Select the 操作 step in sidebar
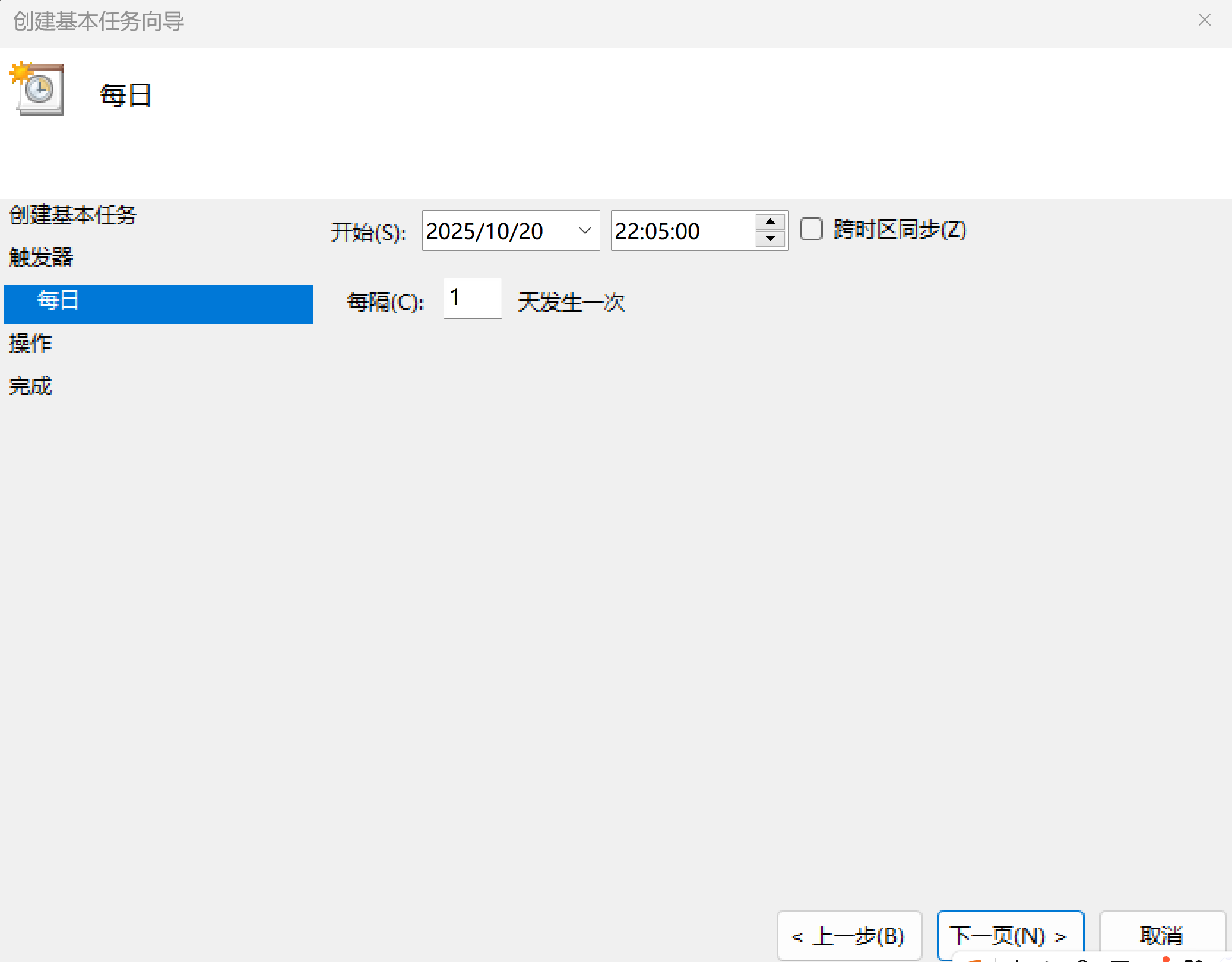This screenshot has height=962, width=1232. pyautogui.click(x=30, y=343)
